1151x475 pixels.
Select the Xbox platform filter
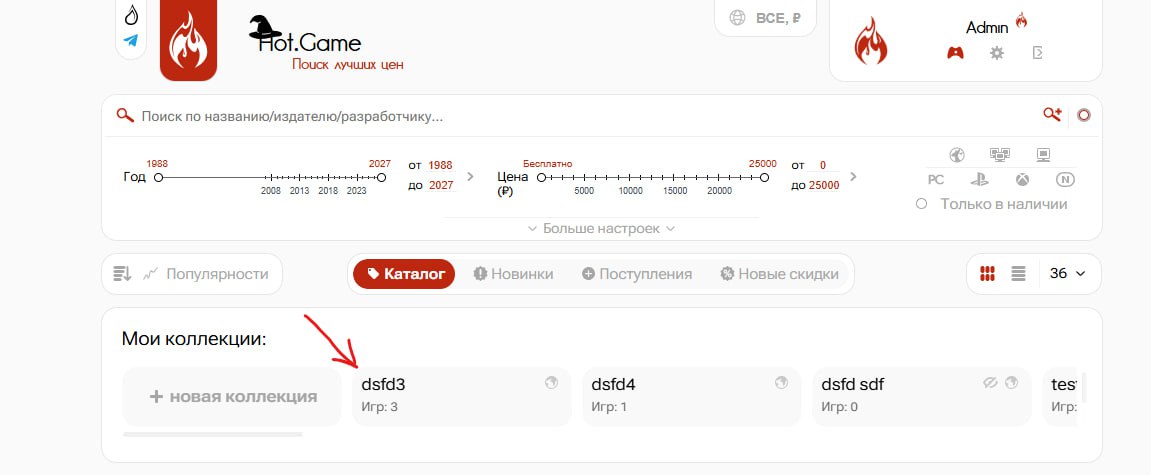(x=1023, y=180)
